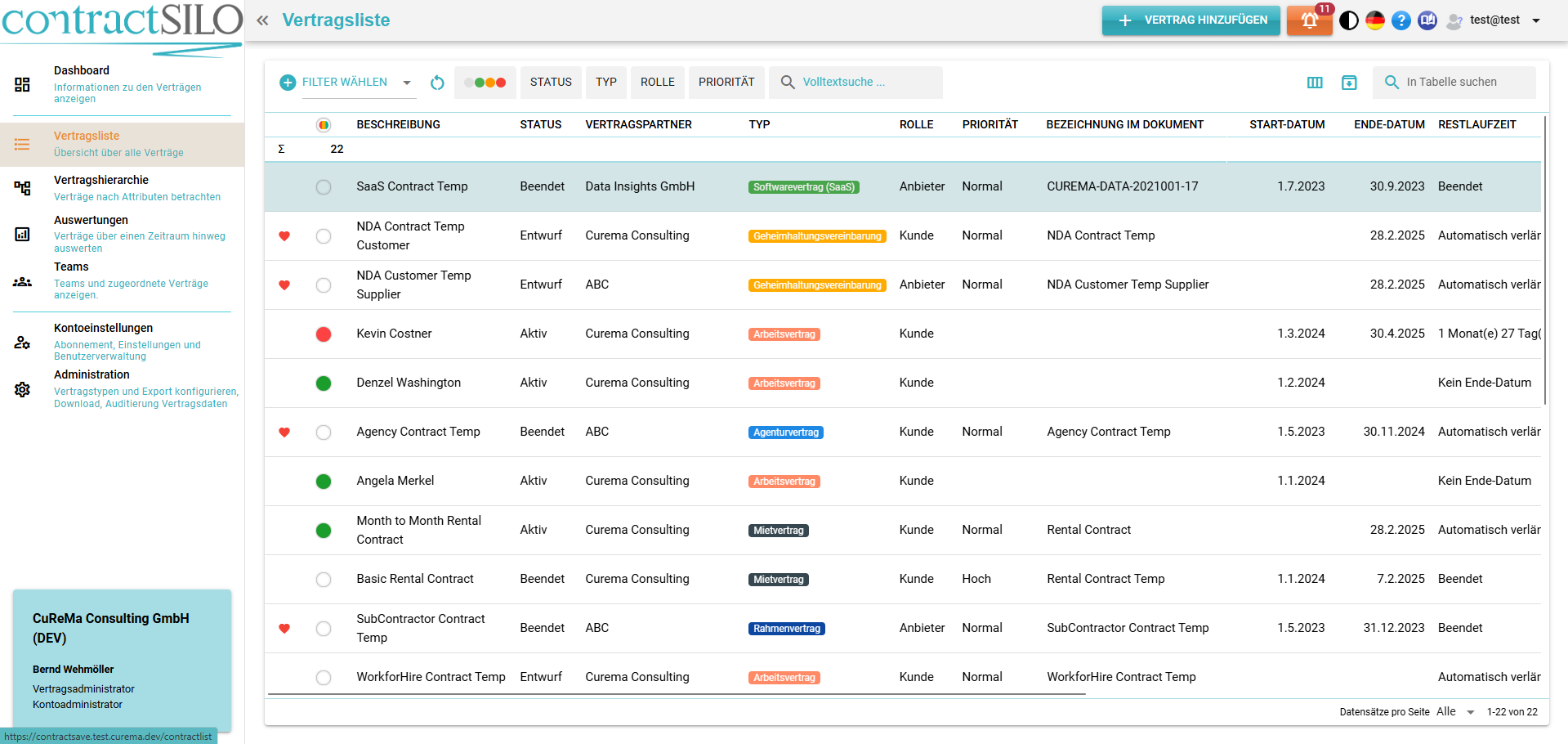Toggle favorite heart on Agency Contract Temp

(284, 433)
